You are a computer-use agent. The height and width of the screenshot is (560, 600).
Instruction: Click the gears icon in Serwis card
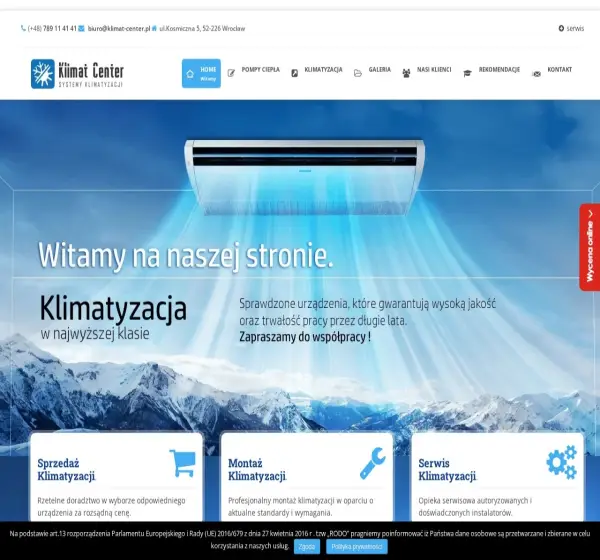[x=561, y=462]
